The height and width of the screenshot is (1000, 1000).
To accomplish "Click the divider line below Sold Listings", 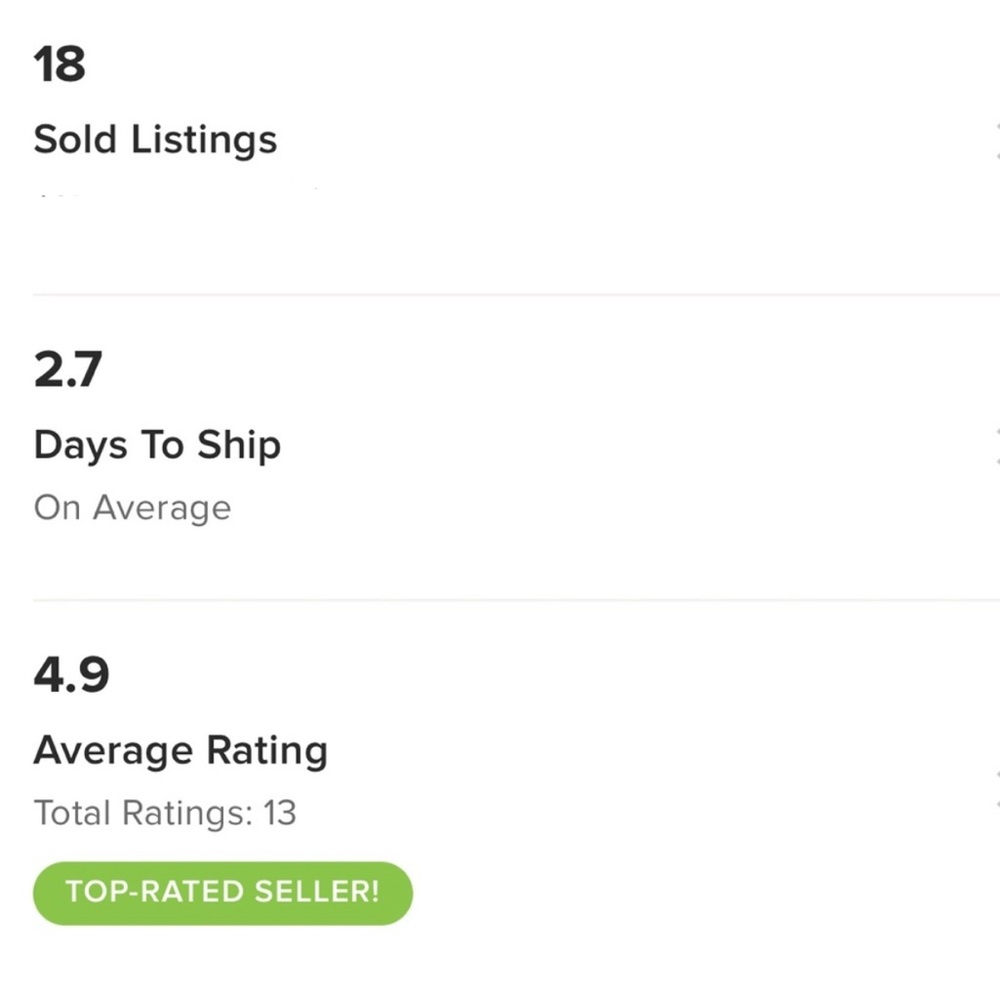I will click(x=500, y=295).
